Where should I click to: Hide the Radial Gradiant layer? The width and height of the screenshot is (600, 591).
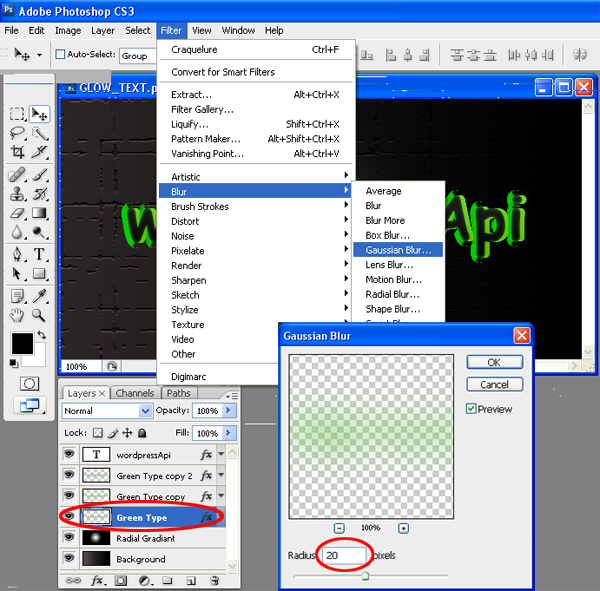(69, 537)
